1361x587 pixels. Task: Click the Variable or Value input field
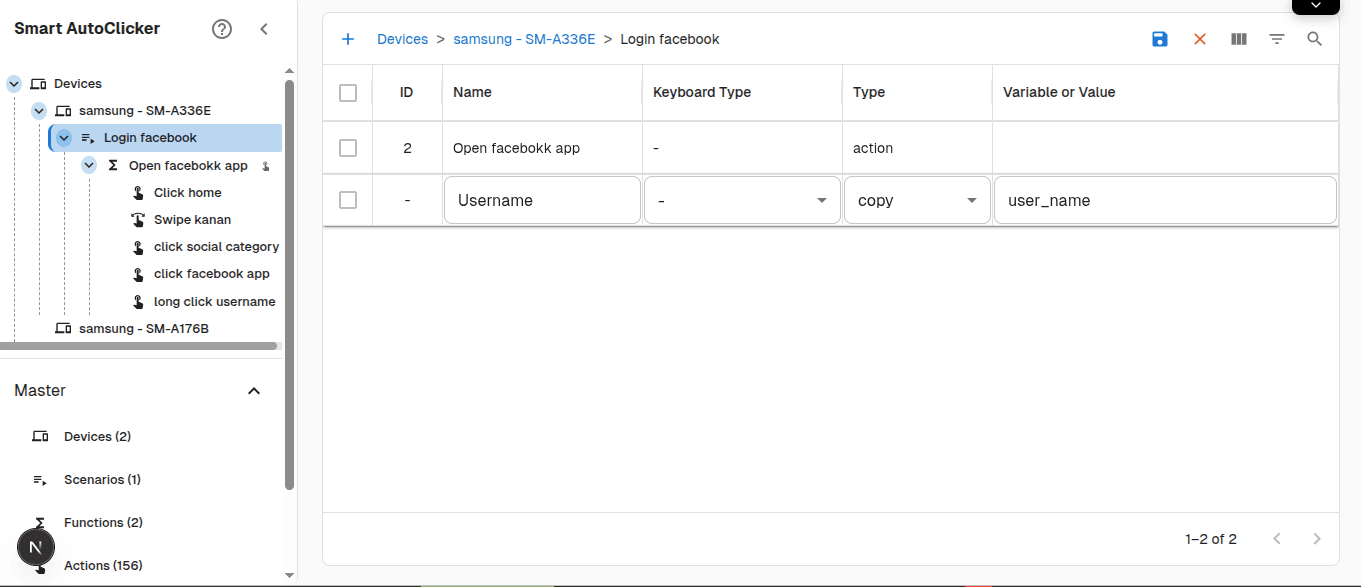[1164, 200]
